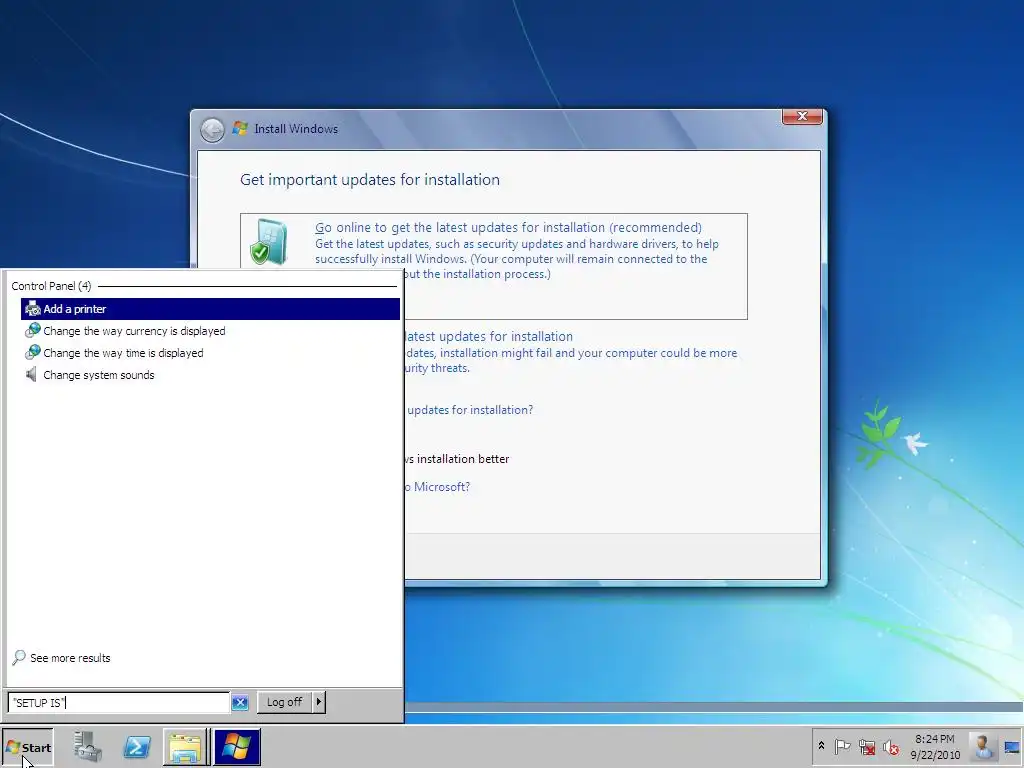Click the Show desktop icon in the tray
Image resolution: width=1024 pixels, height=768 pixels.
pos(1012,746)
